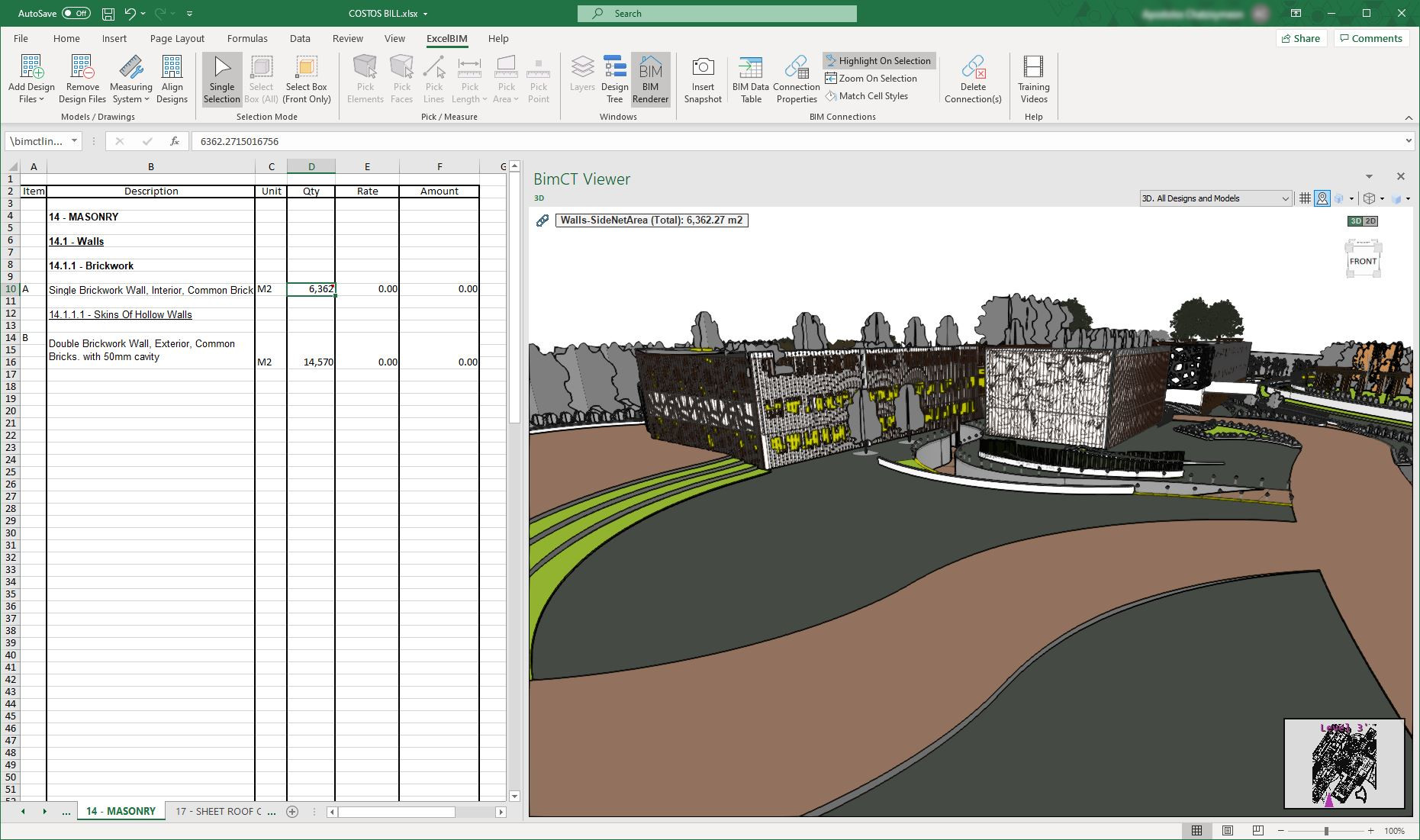1420x840 pixels.
Task: Activate Single Selection mode
Action: 222,79
